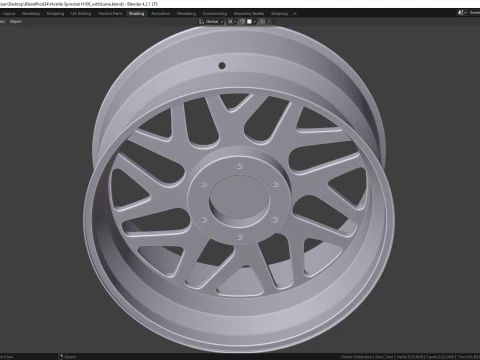The image size is (480, 360).
Task: Switch to the Rendering workspace tab
Action: (186, 14)
